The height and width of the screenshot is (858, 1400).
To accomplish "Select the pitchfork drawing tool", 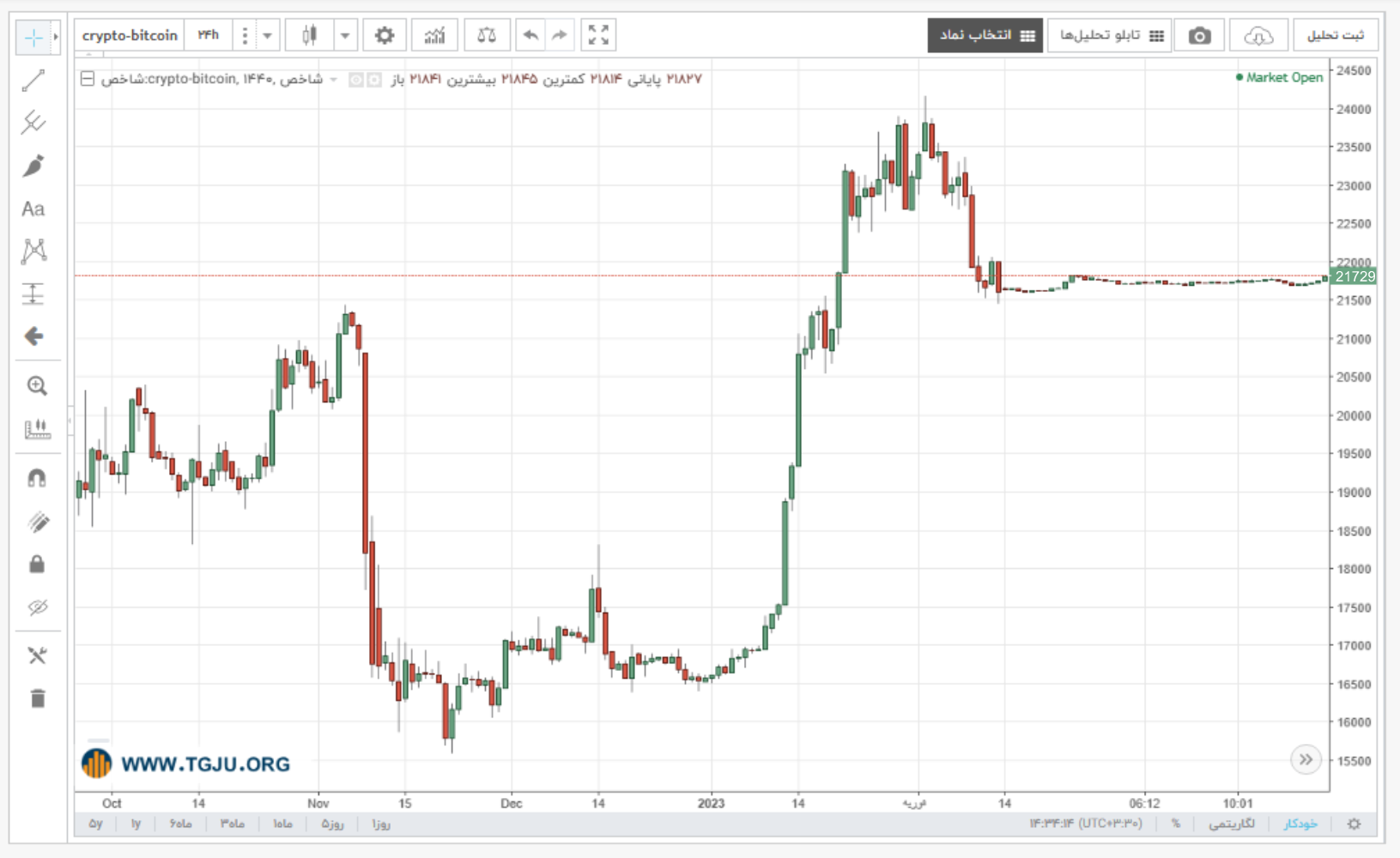I will 33,123.
